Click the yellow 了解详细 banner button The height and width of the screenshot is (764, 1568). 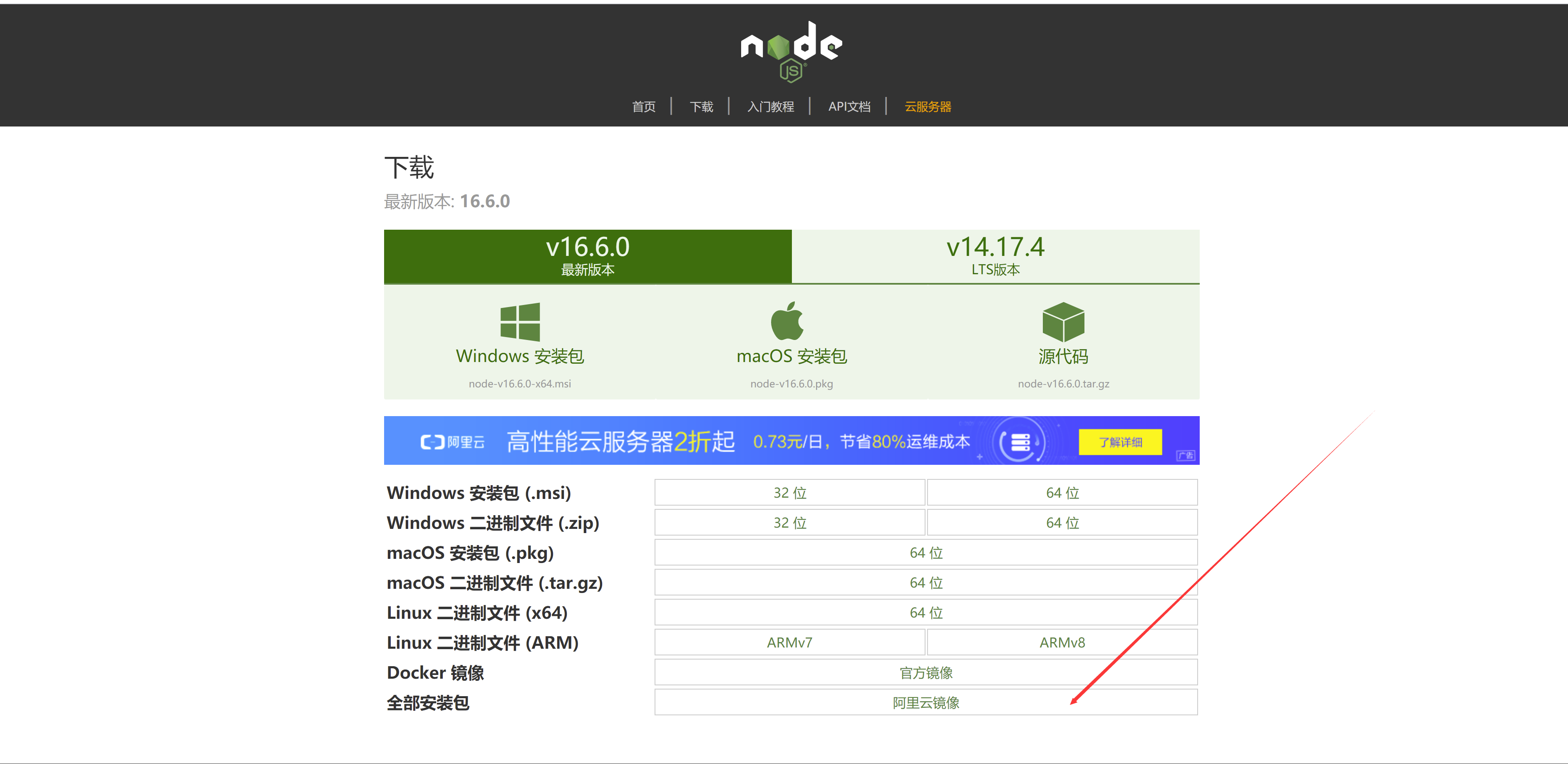click(1119, 442)
